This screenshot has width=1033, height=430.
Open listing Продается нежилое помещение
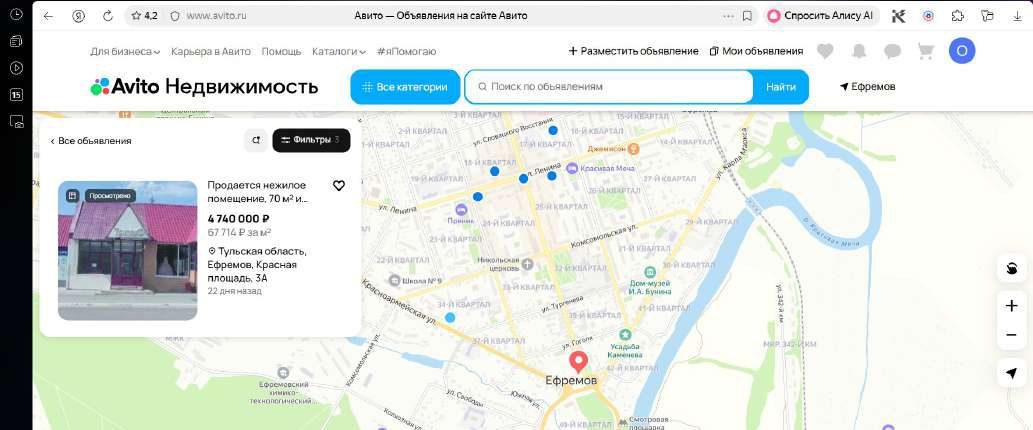click(x=258, y=192)
